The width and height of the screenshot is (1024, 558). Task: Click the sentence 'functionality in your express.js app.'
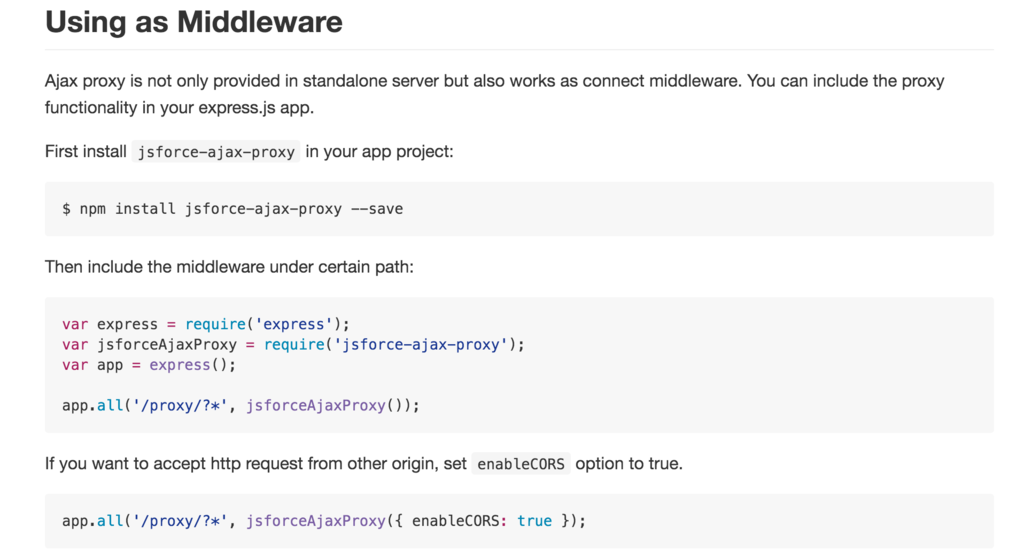click(180, 108)
